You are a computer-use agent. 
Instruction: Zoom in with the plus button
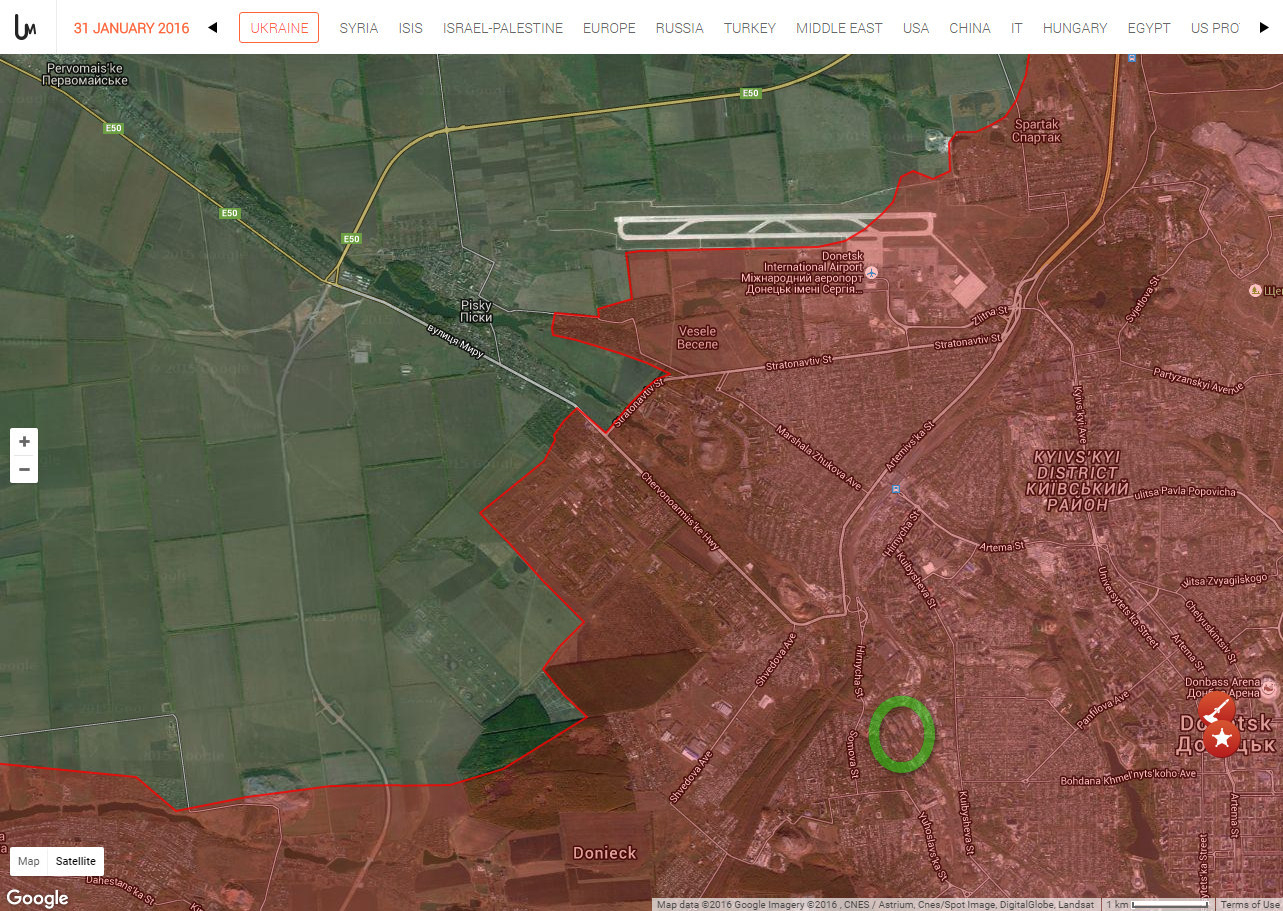(24, 442)
